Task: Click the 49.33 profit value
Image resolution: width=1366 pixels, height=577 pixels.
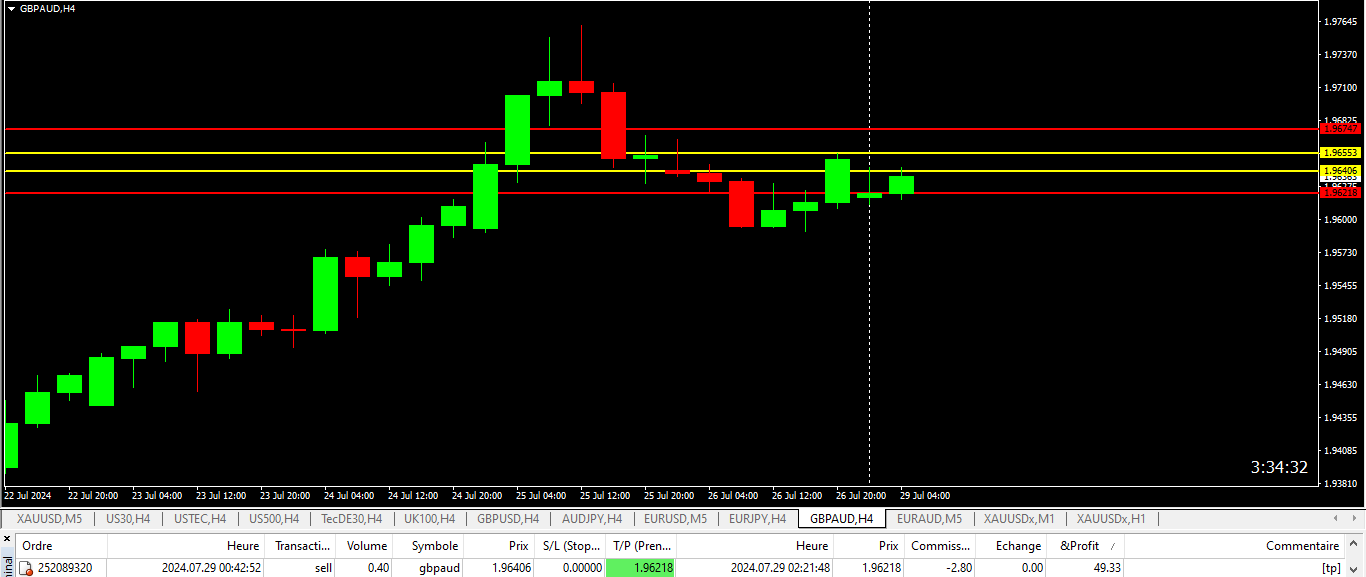Action: (1105, 568)
